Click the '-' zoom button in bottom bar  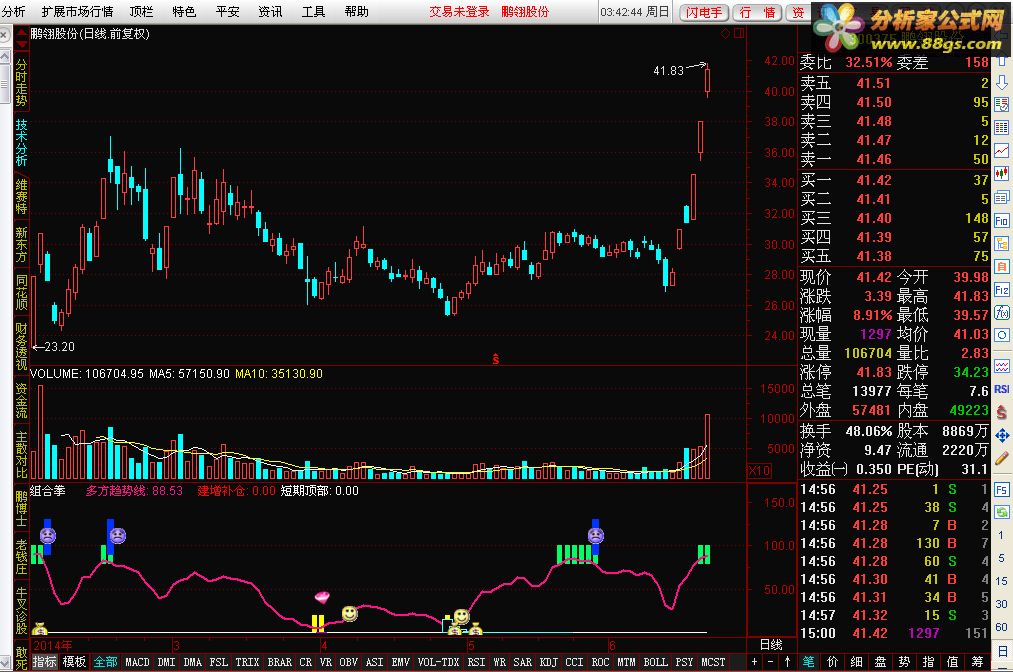[x=770, y=662]
